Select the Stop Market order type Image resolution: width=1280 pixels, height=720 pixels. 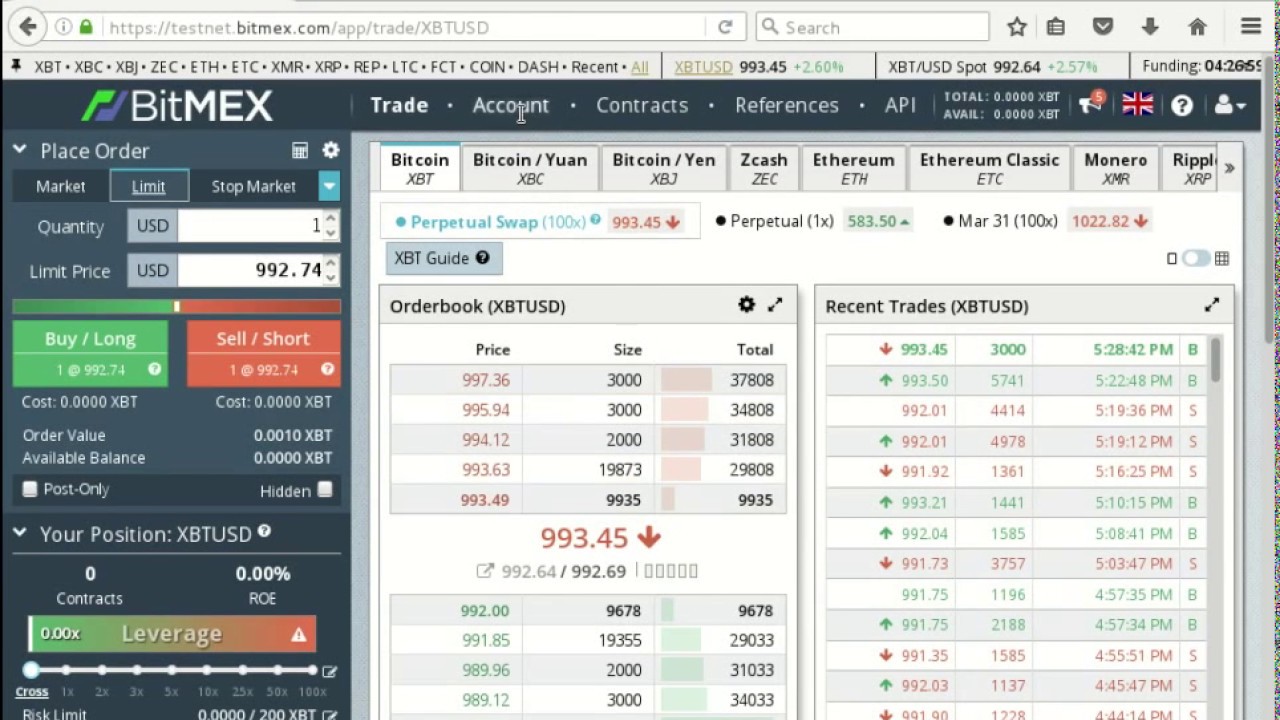coord(254,186)
